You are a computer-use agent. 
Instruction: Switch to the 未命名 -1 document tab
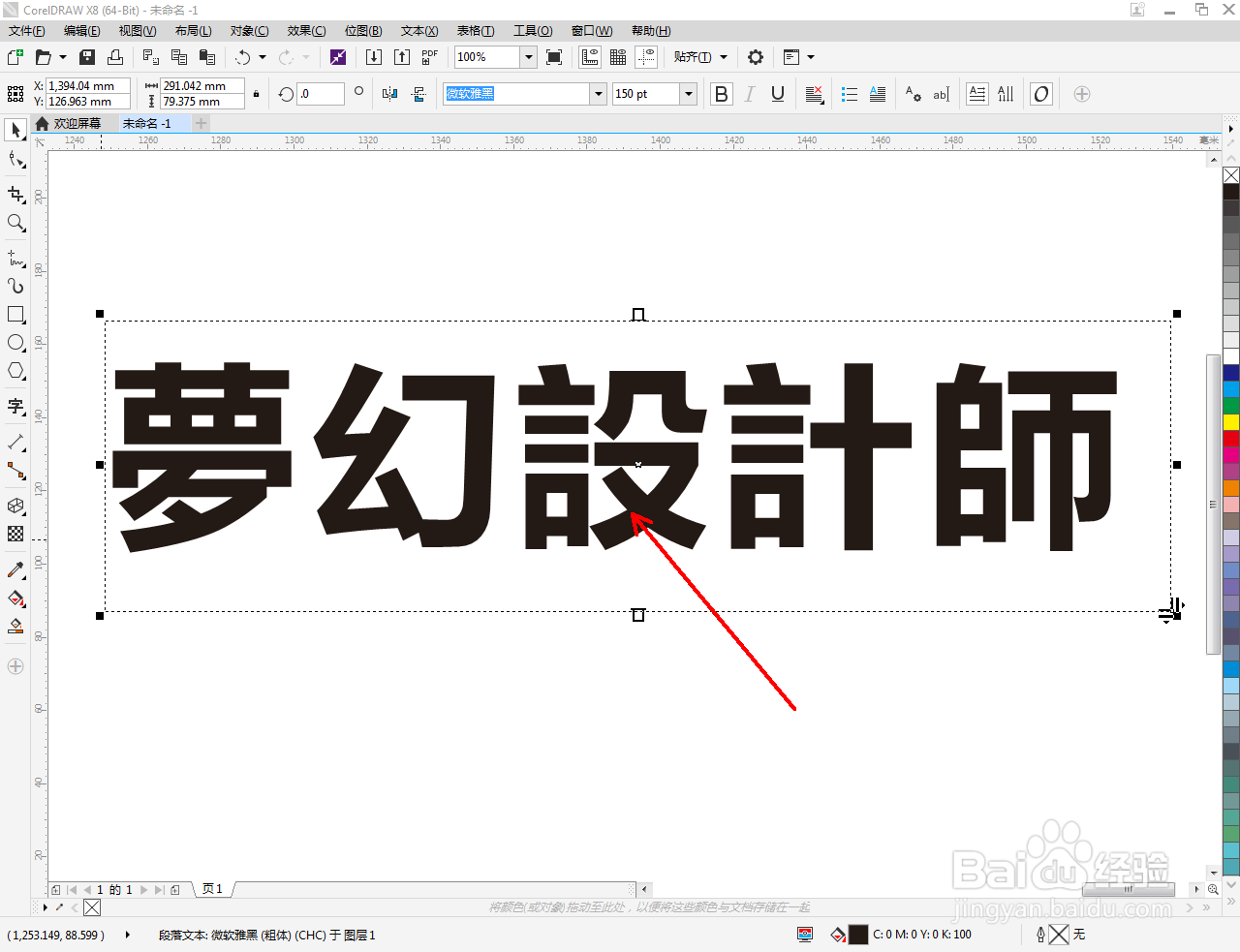click(147, 123)
